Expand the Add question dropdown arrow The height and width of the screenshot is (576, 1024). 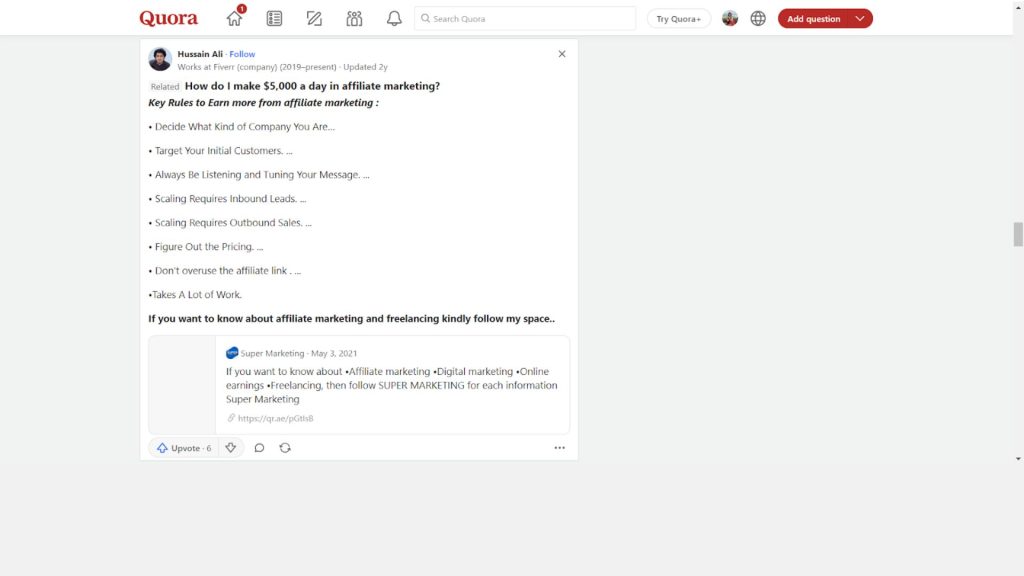click(860, 18)
